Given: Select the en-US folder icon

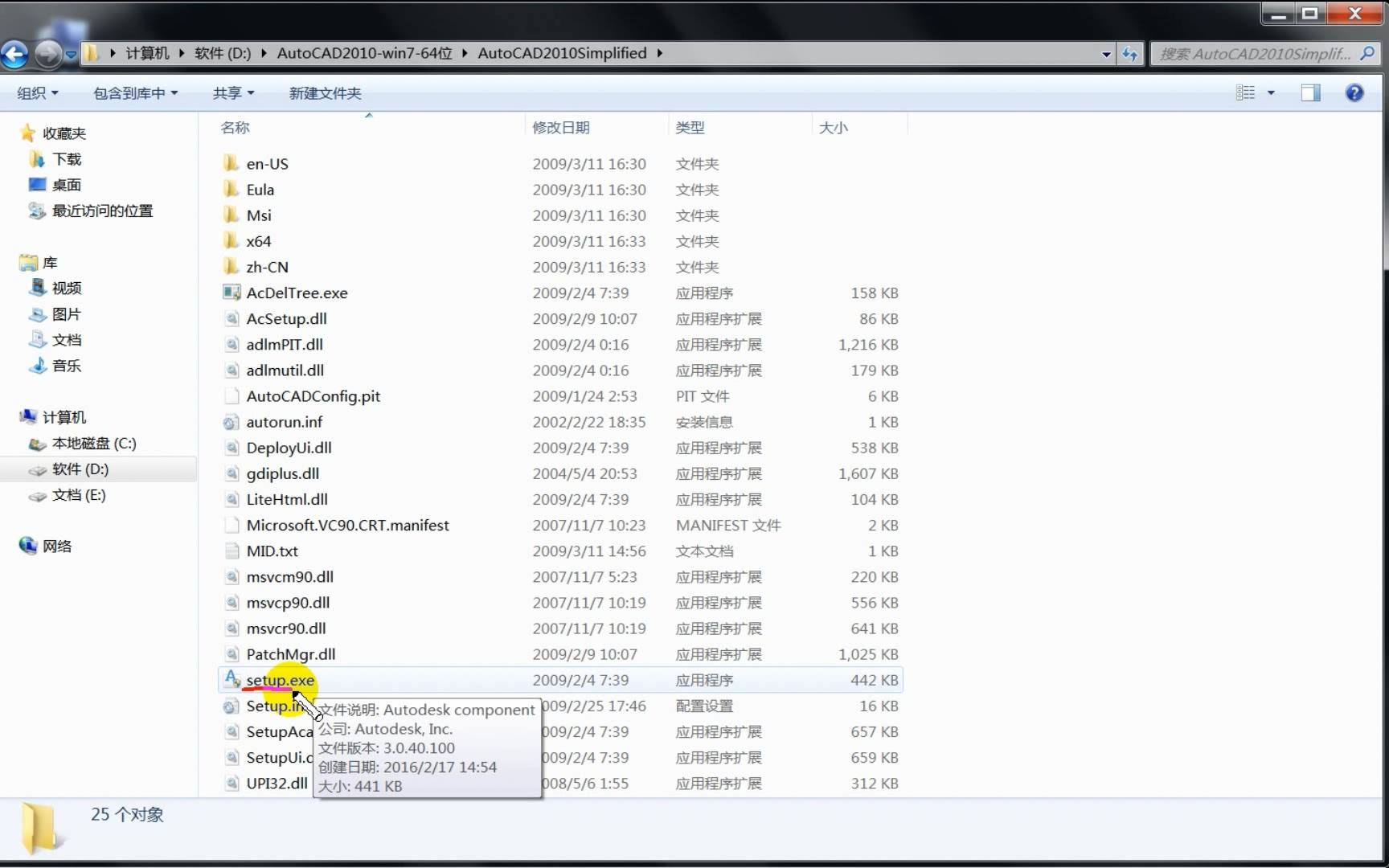Looking at the screenshot, I should (231, 163).
